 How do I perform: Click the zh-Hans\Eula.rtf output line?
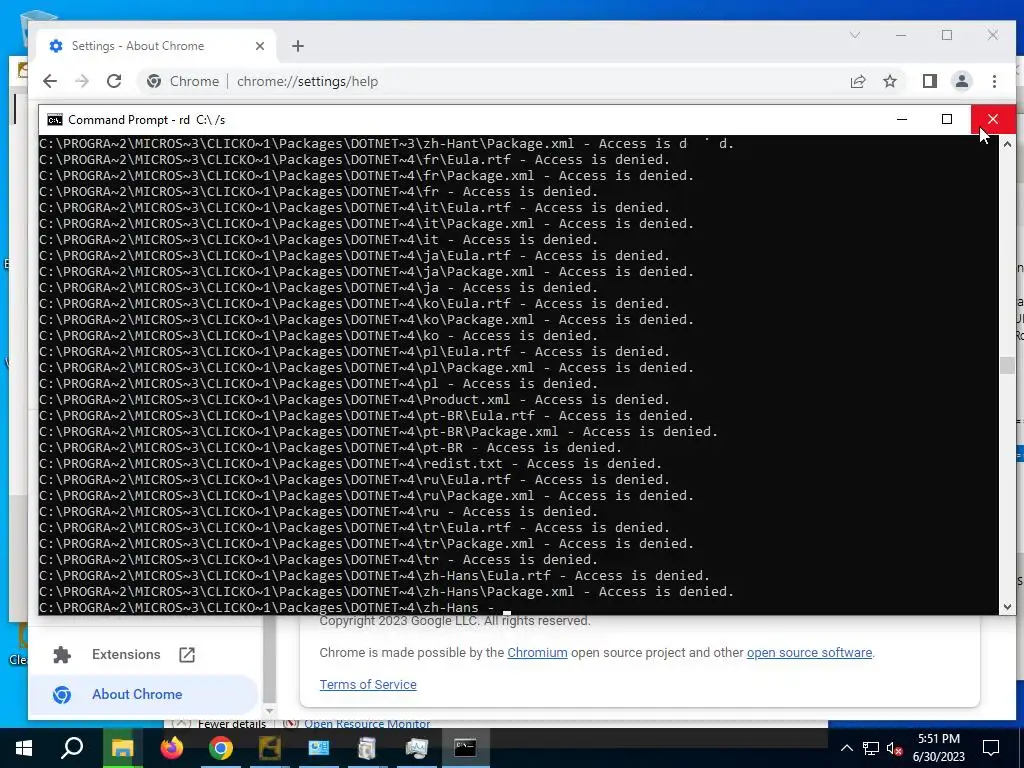(x=375, y=575)
